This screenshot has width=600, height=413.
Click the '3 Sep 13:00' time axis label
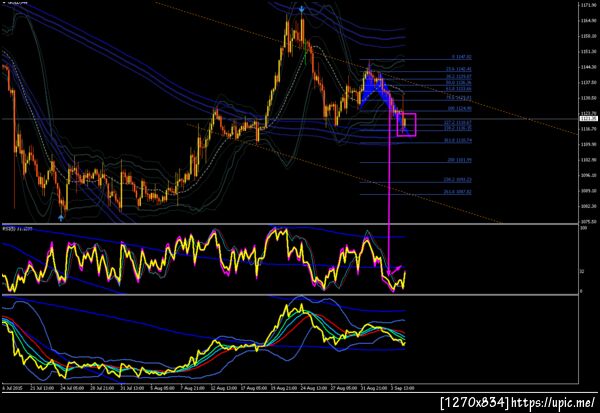click(403, 388)
